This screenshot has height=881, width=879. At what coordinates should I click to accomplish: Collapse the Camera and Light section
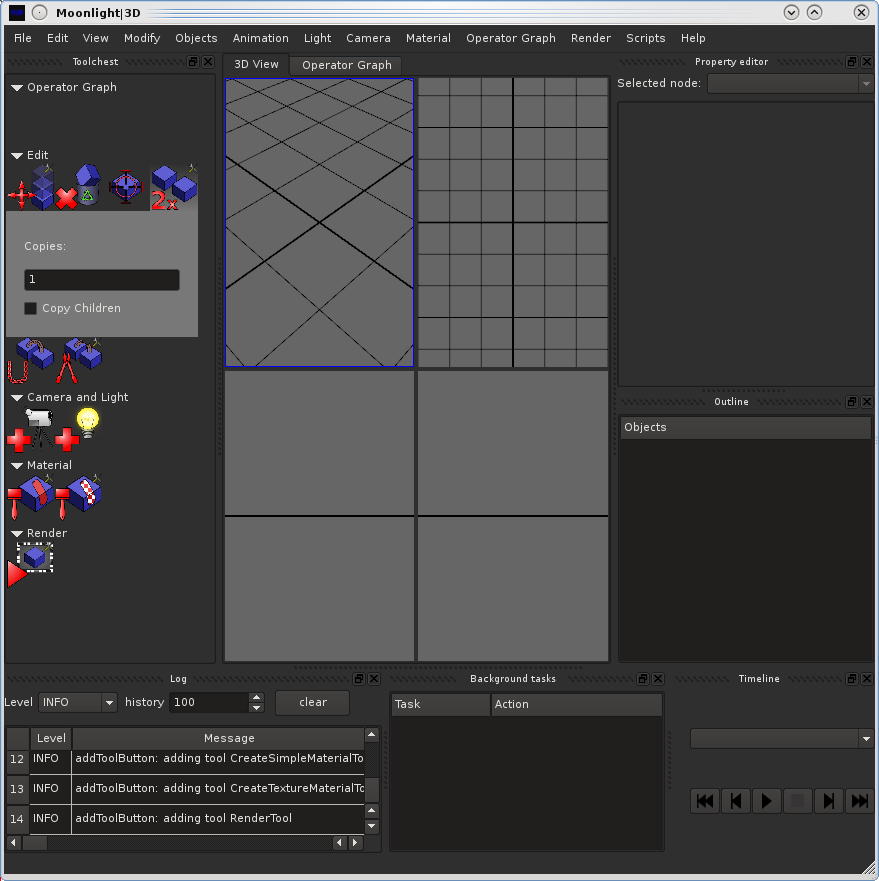point(17,398)
